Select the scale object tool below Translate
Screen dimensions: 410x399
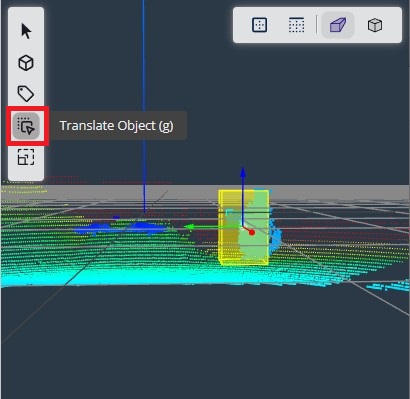click(x=26, y=157)
